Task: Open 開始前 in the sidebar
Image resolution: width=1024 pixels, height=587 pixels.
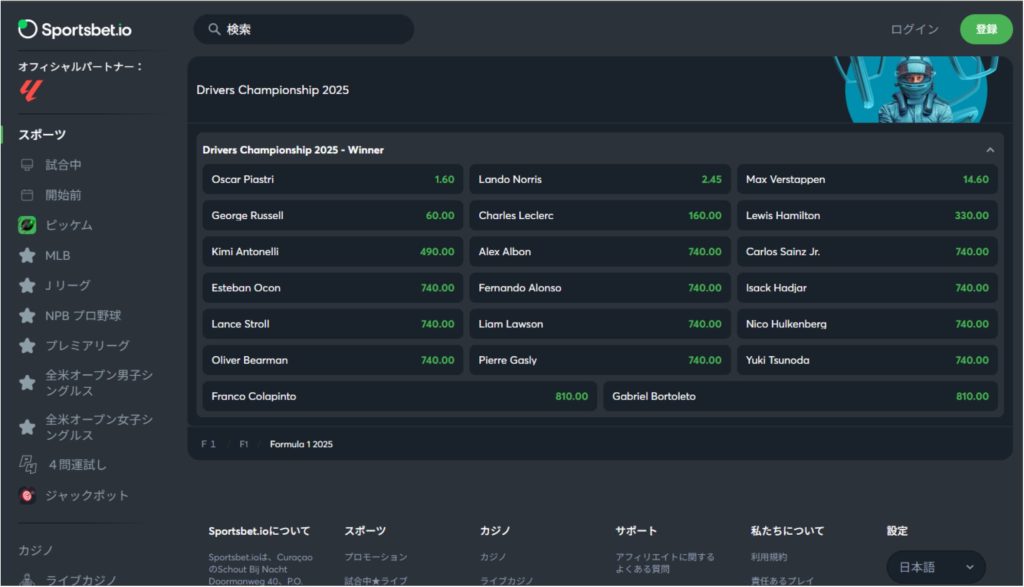Action: pyautogui.click(x=63, y=195)
